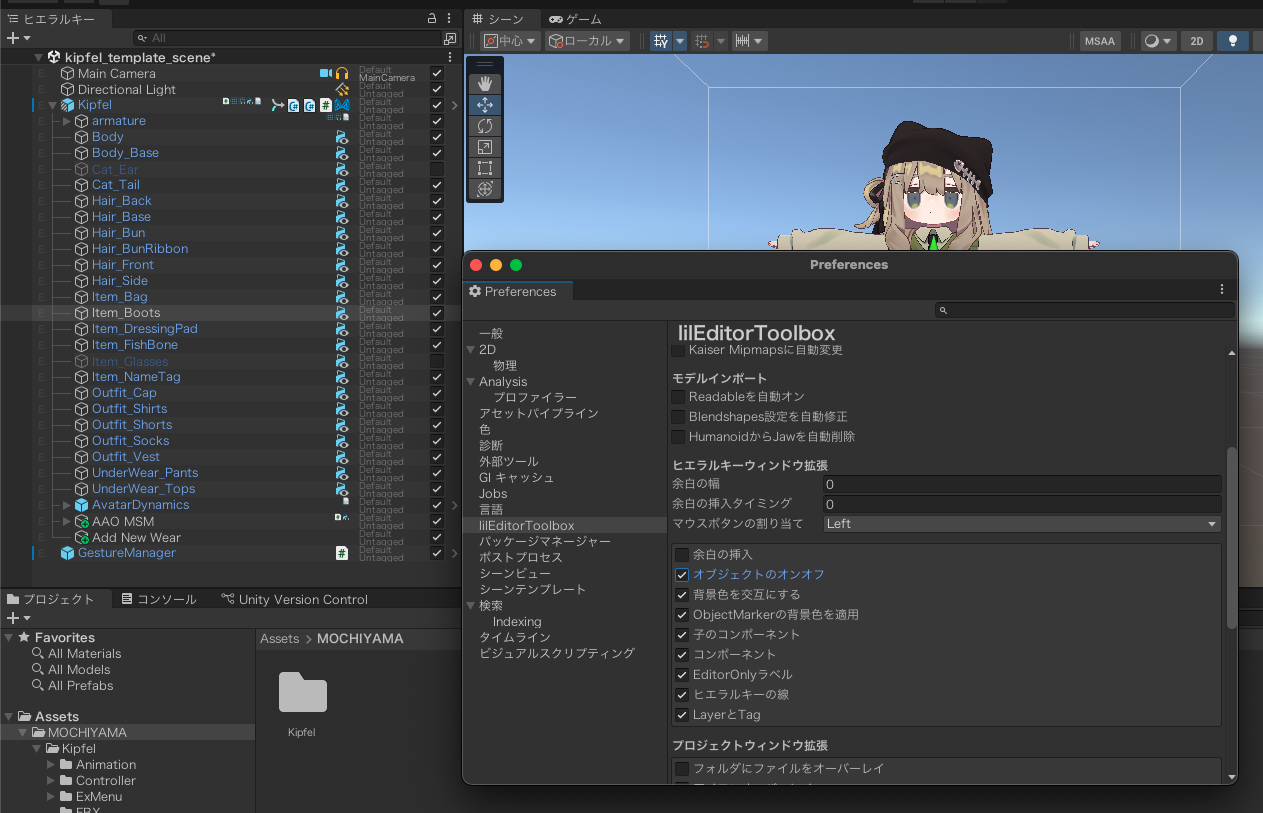Screen dimensions: 1263x813
Task: Select パッケージマネージャー in Preferences sidebar
Action: pyautogui.click(x=546, y=541)
